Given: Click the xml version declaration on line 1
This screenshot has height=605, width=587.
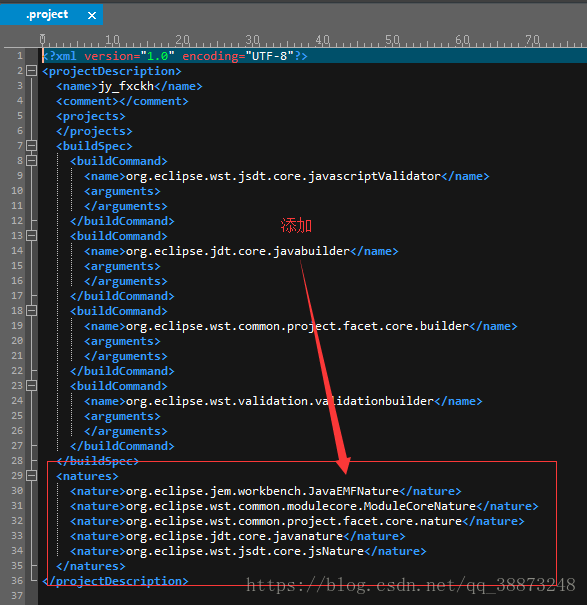Looking at the screenshot, I should tap(175, 56).
